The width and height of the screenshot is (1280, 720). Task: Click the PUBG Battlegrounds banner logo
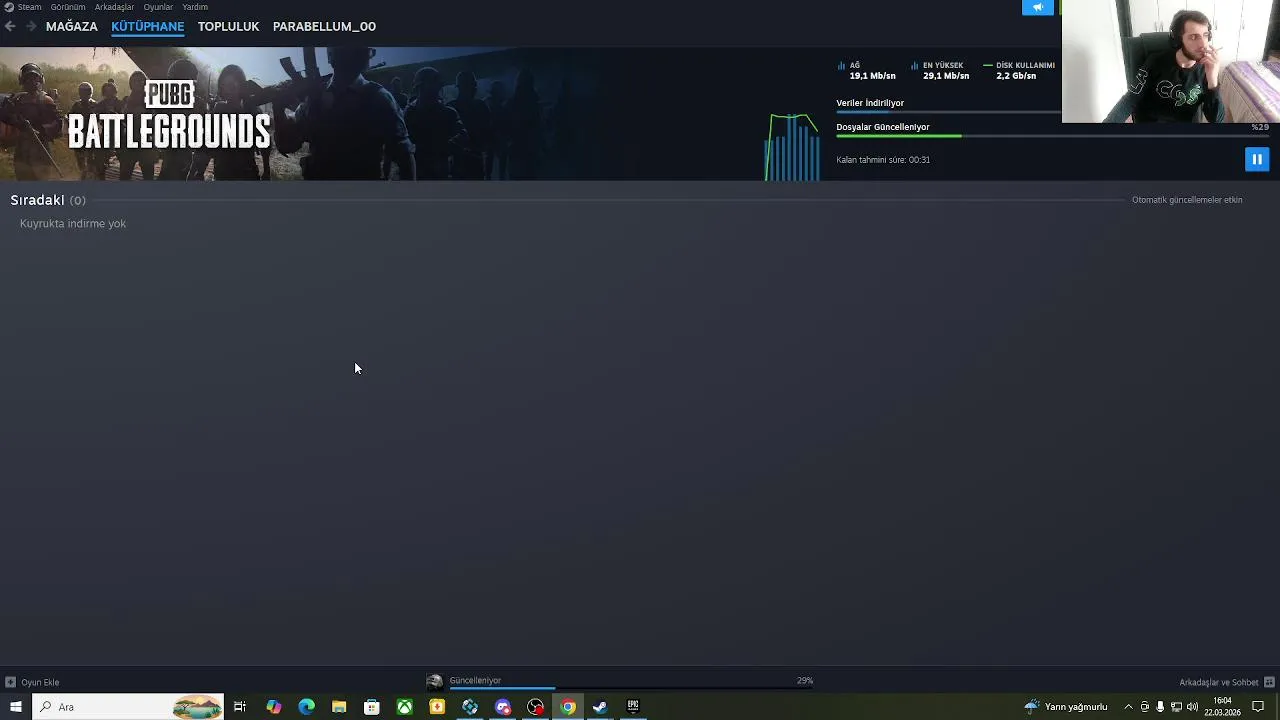[169, 116]
